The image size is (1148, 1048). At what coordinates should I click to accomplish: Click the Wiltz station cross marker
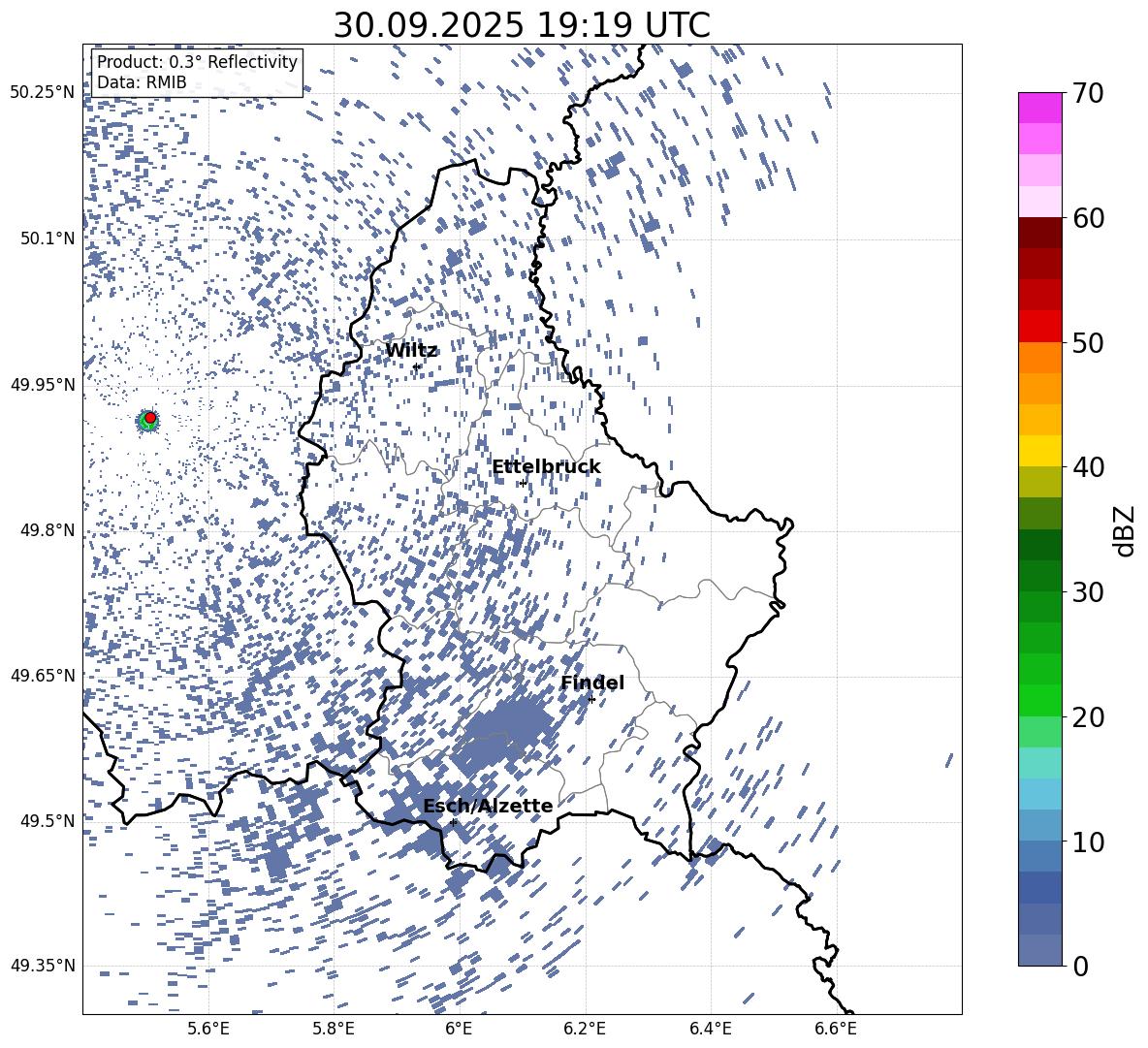(x=416, y=366)
